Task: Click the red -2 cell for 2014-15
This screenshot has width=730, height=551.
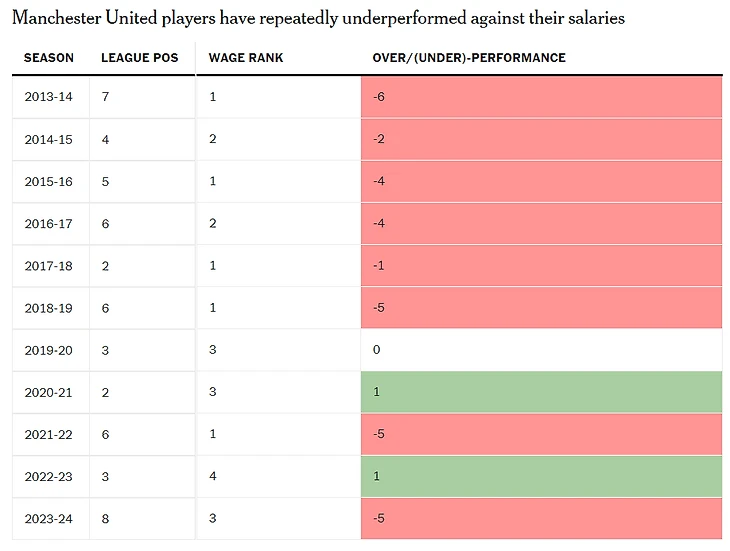Action: click(x=541, y=139)
